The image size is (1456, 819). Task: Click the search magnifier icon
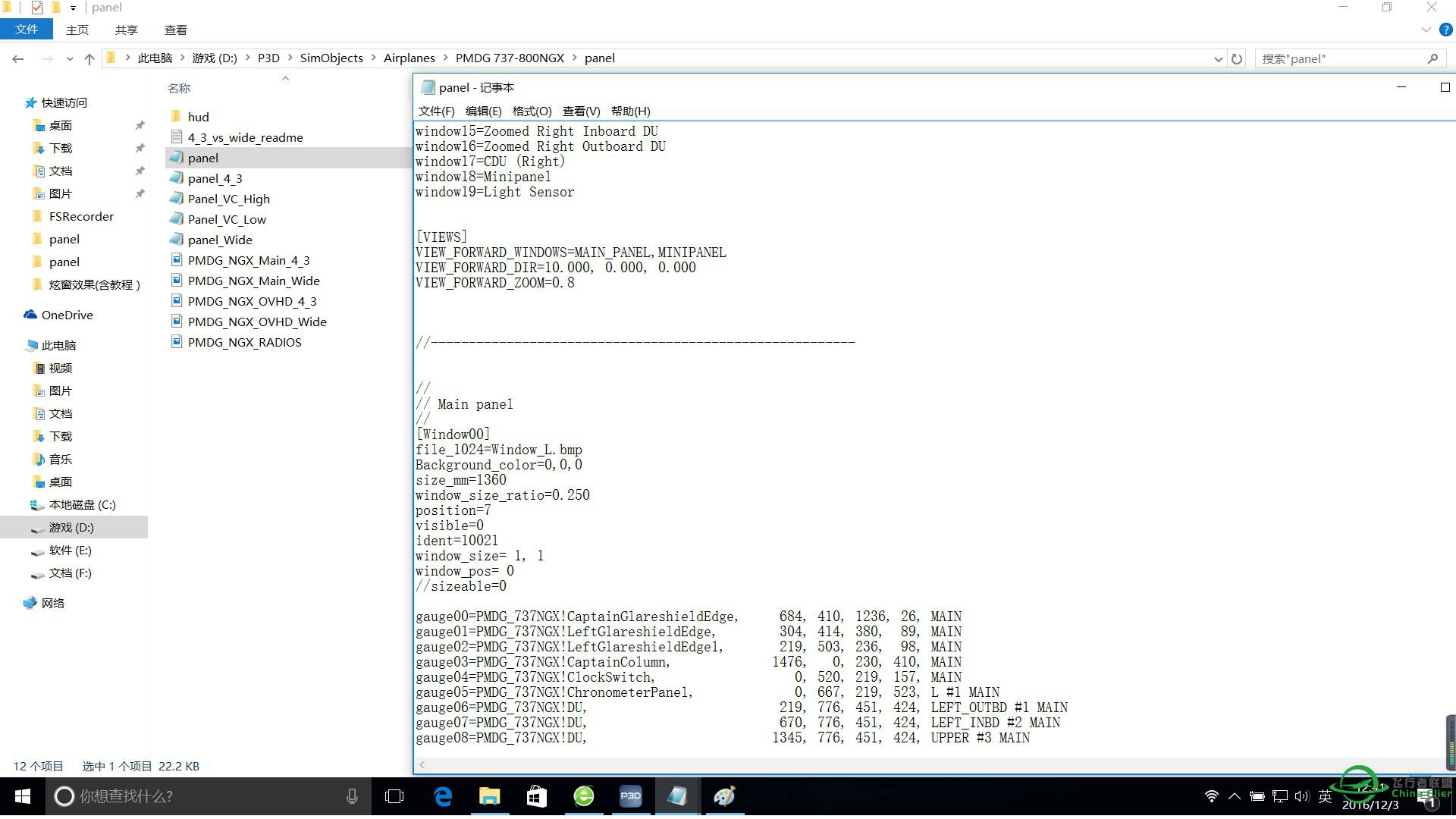[1432, 58]
